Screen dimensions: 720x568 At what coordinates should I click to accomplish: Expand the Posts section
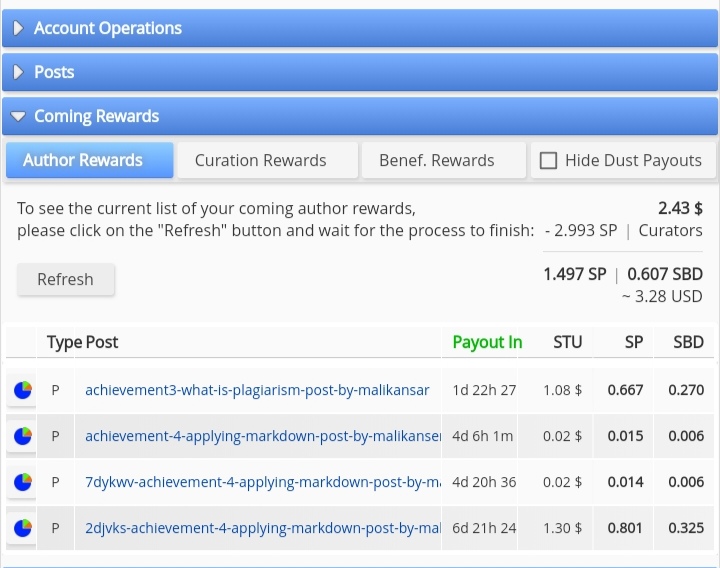coord(360,72)
